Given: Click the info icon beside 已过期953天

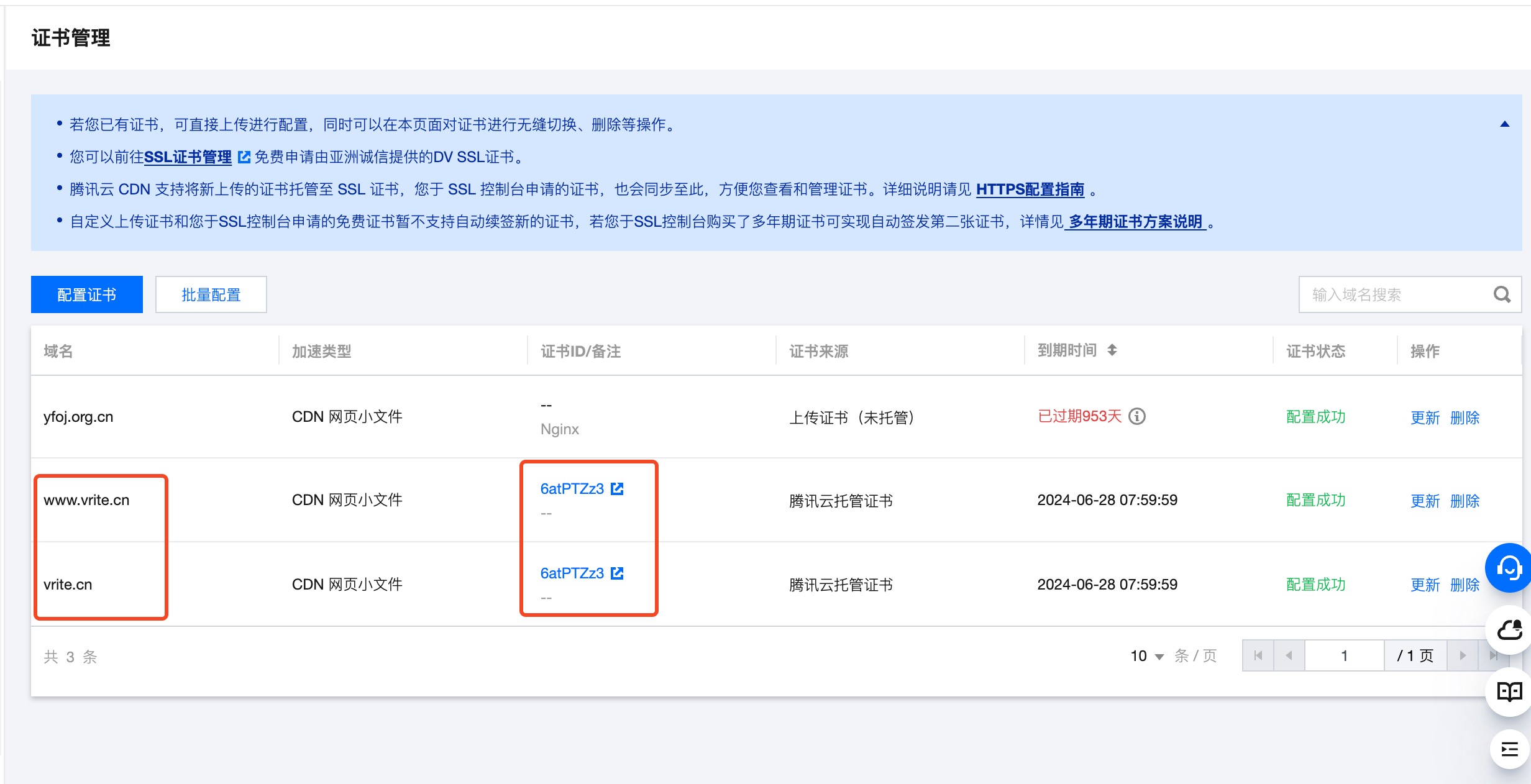Looking at the screenshot, I should (x=1138, y=417).
